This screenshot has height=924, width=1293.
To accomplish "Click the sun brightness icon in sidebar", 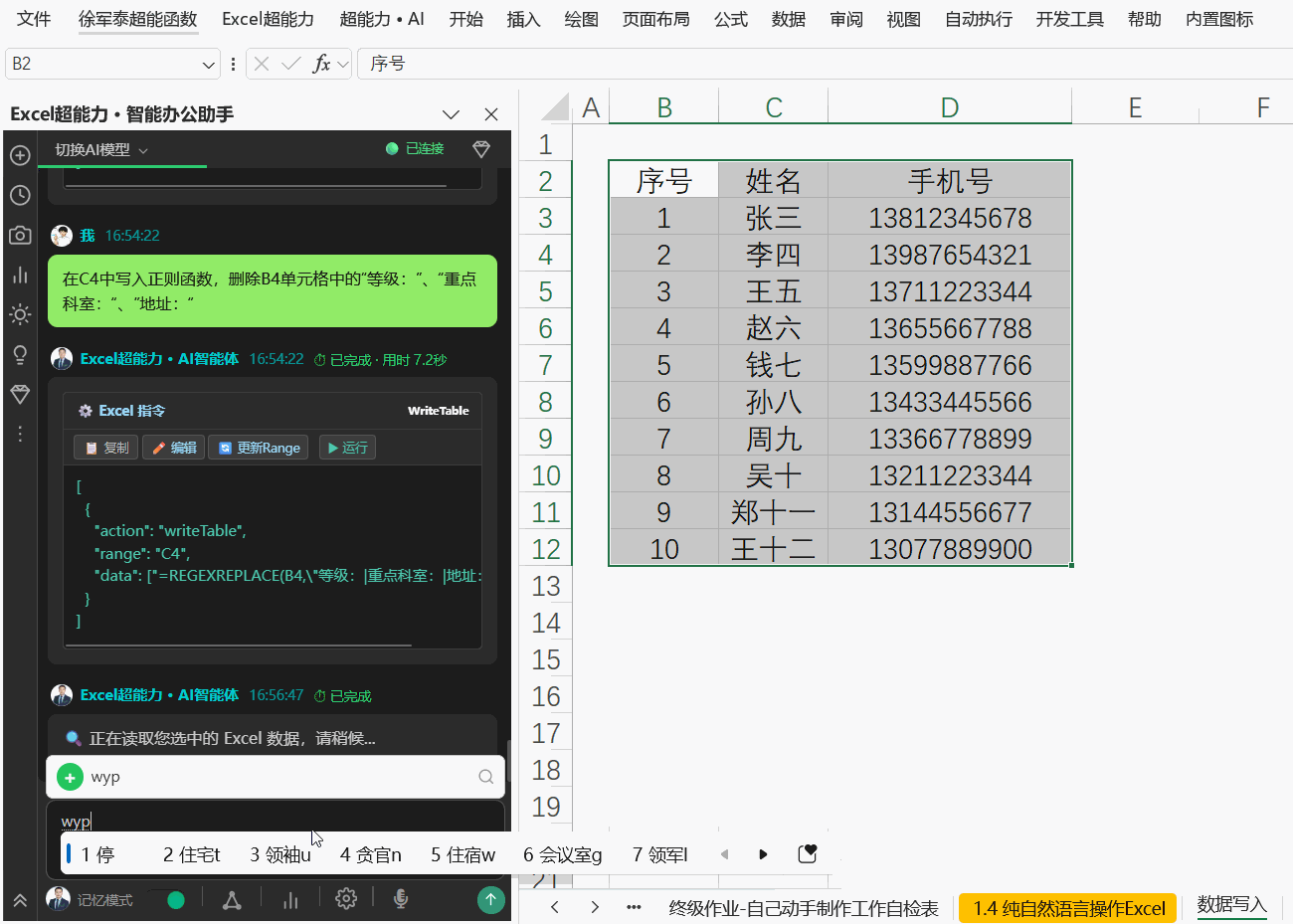I will coord(20,314).
